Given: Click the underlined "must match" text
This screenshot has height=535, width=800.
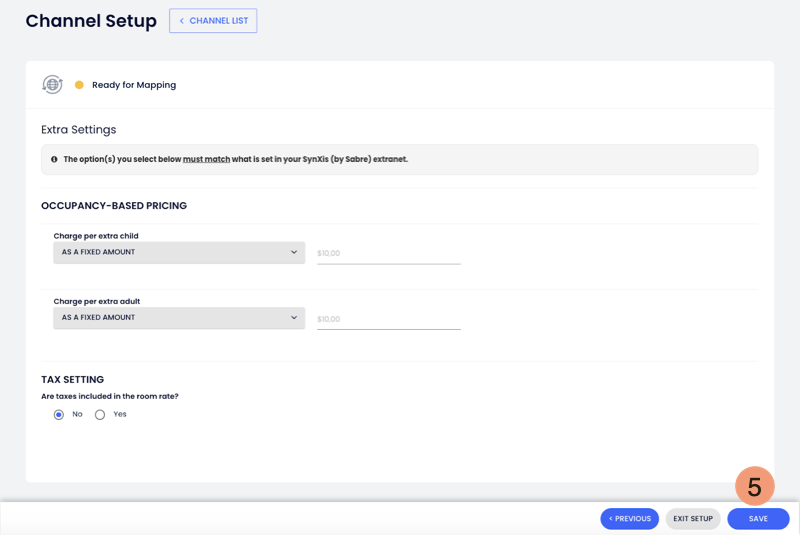Looking at the screenshot, I should (x=206, y=159).
